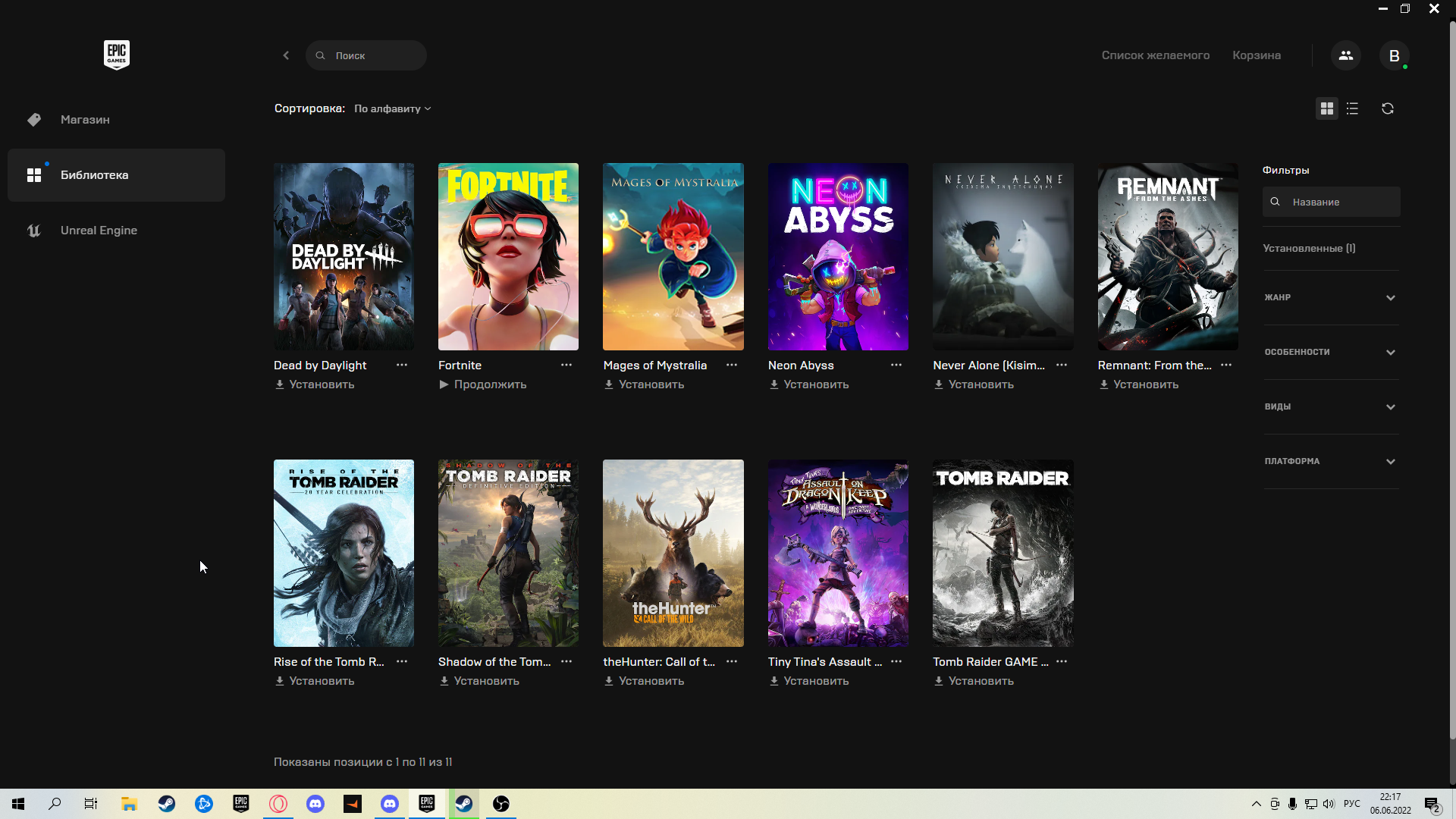Open options menu for Neon Abyss

coord(896,365)
